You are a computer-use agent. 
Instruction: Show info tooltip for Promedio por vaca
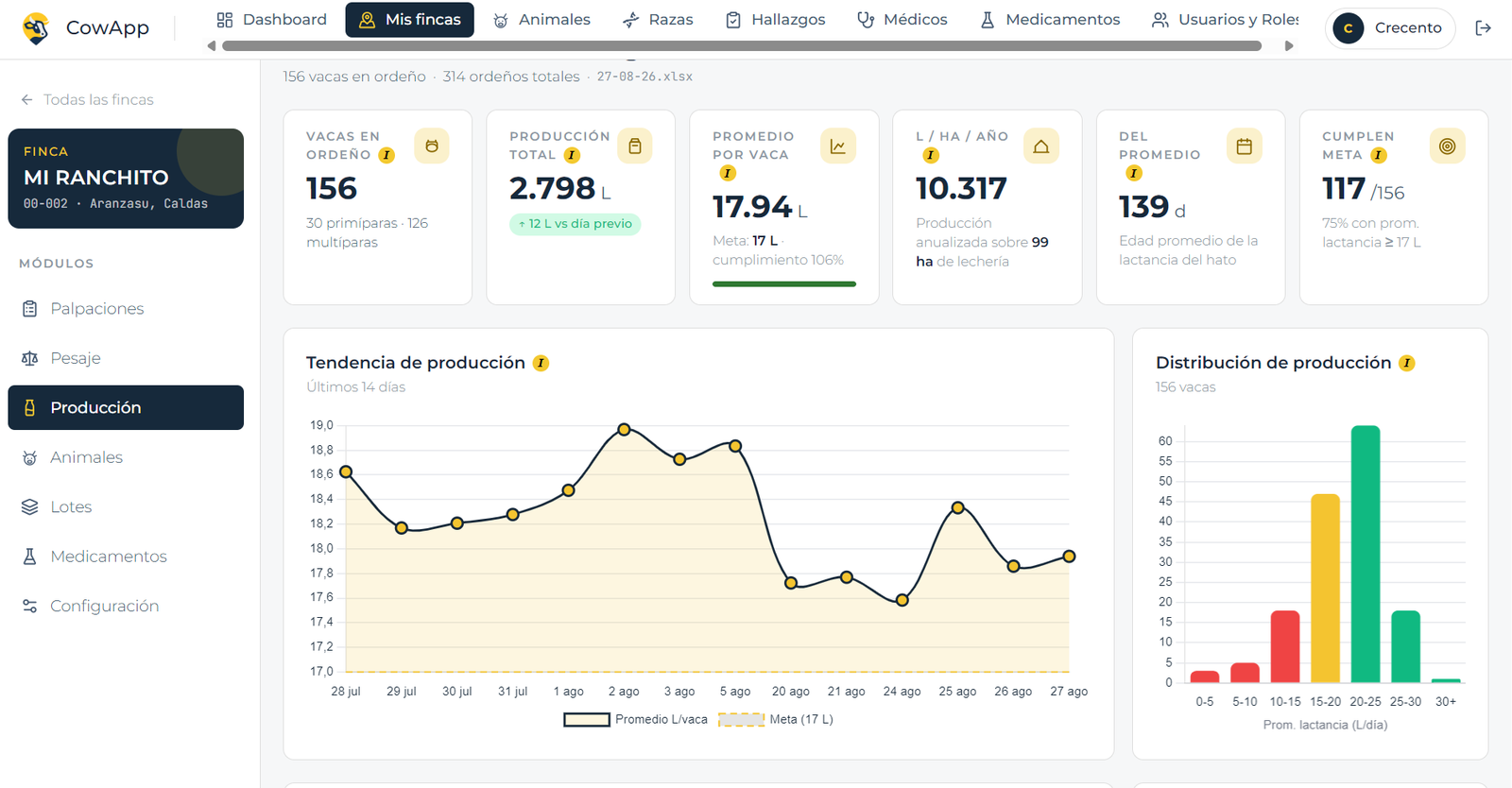point(728,173)
